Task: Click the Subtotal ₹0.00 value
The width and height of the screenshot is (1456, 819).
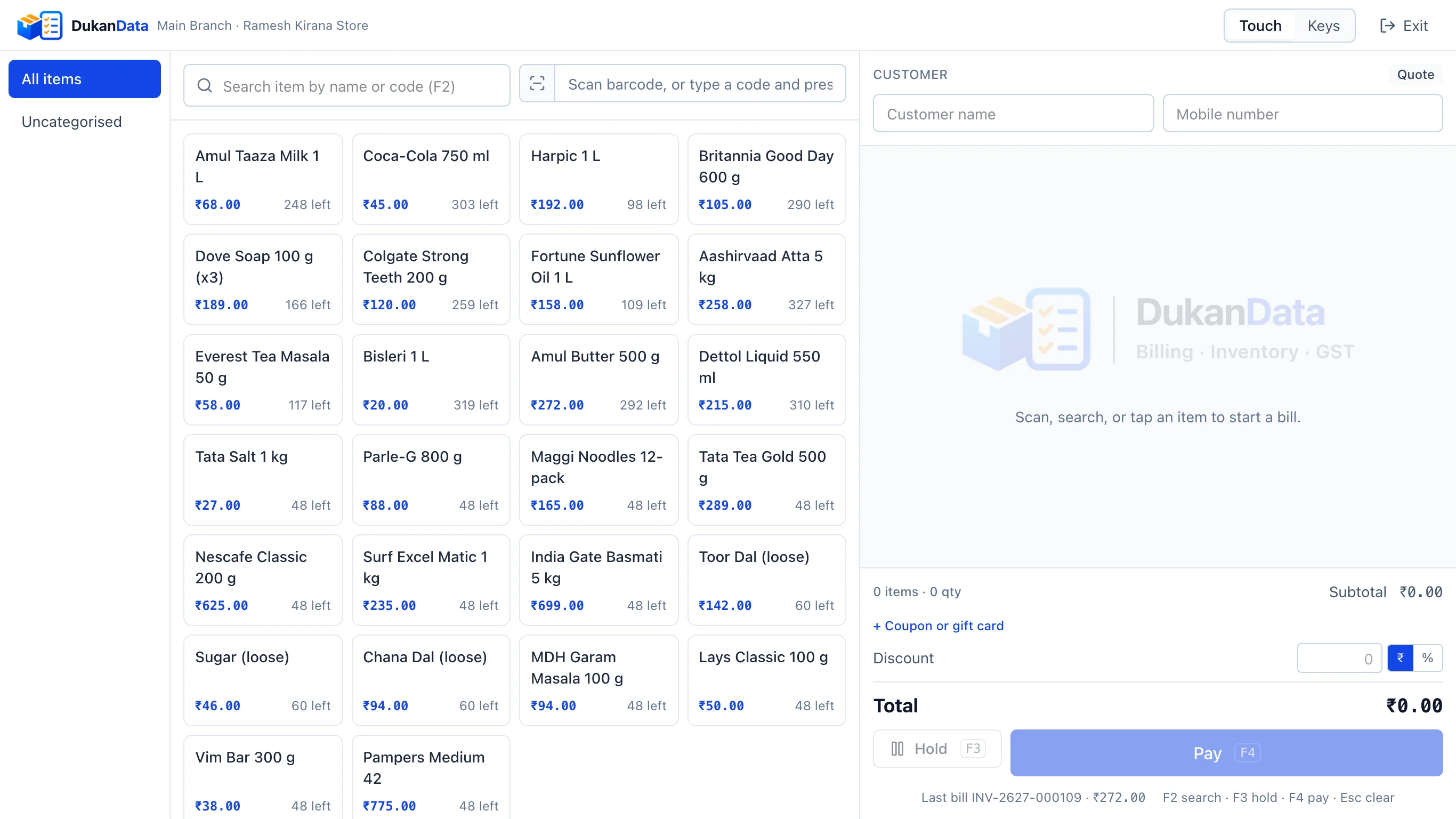Action: coord(1420,592)
